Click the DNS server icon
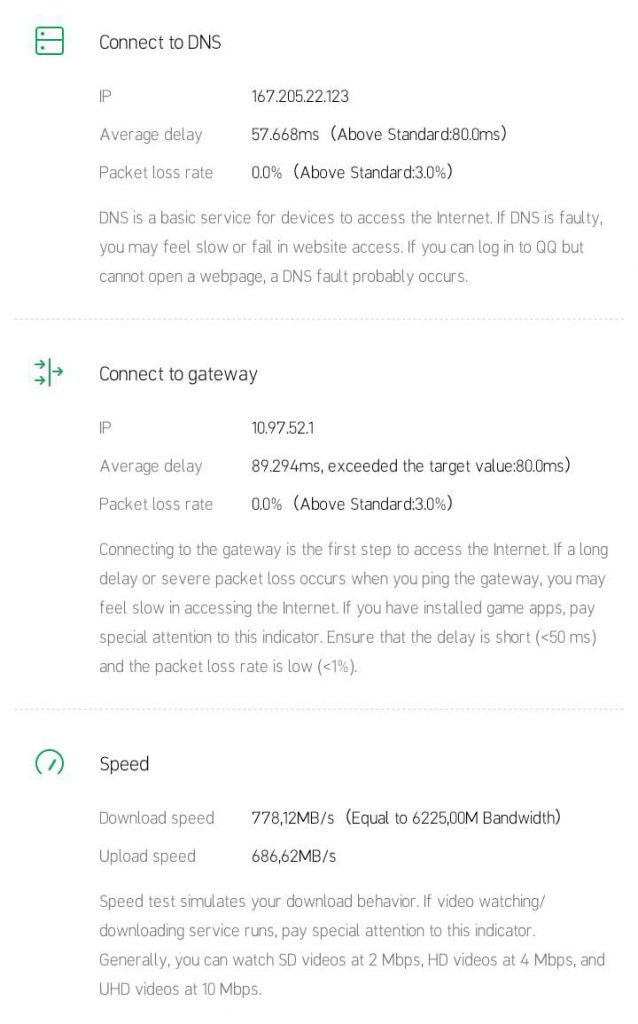The image size is (638, 1024). click(x=49, y=41)
